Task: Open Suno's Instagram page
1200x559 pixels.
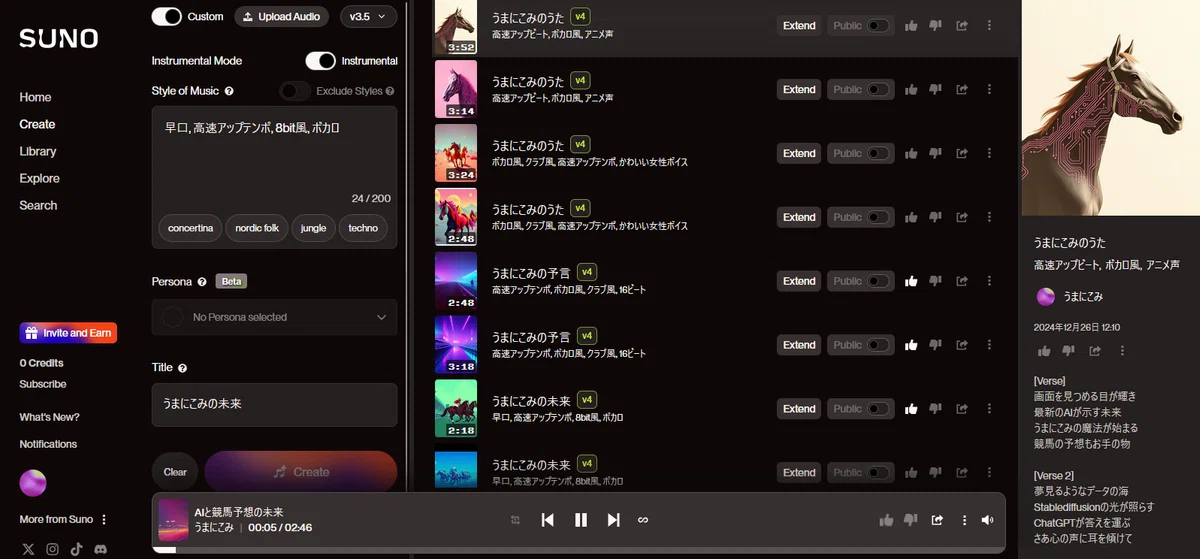Action: pyautogui.click(x=52, y=549)
